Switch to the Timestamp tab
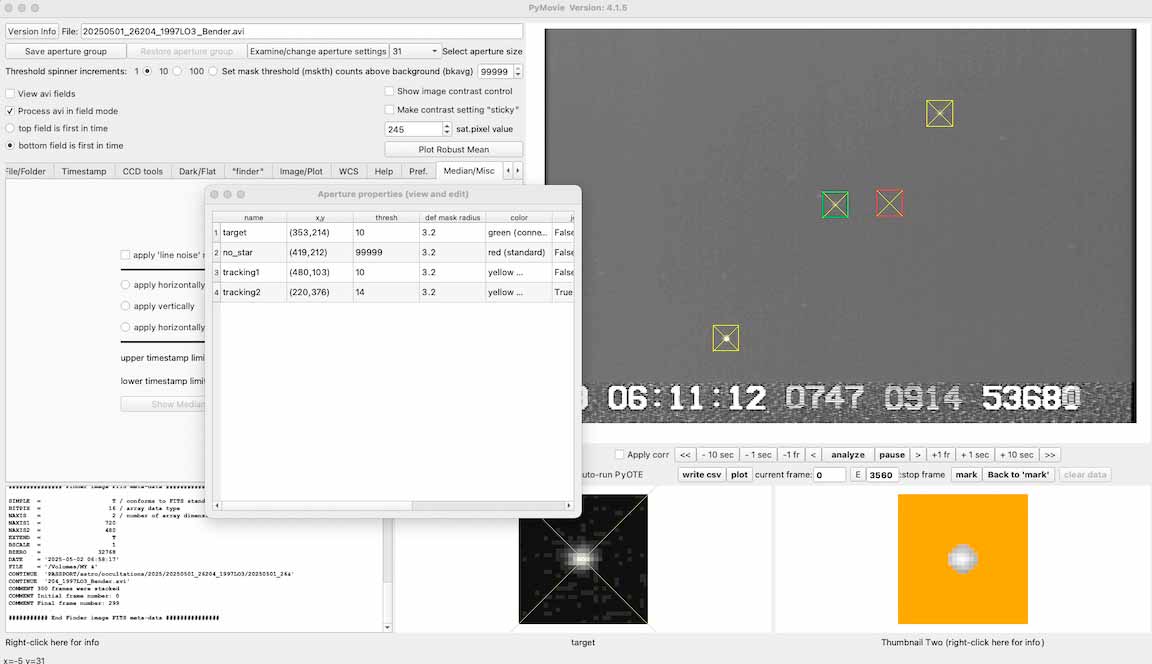This screenshot has width=1152, height=664. point(84,171)
